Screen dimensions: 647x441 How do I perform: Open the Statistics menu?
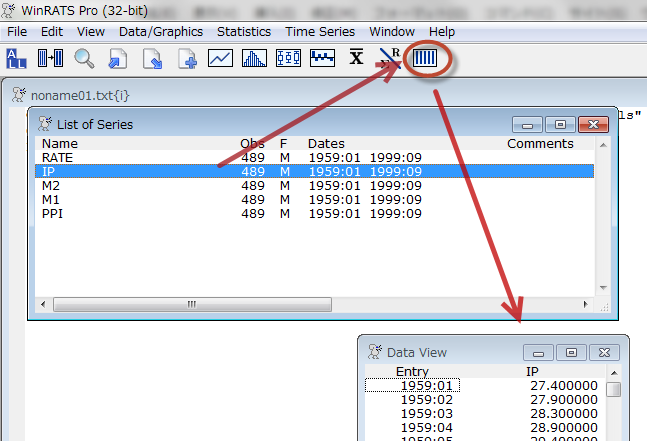[244, 32]
